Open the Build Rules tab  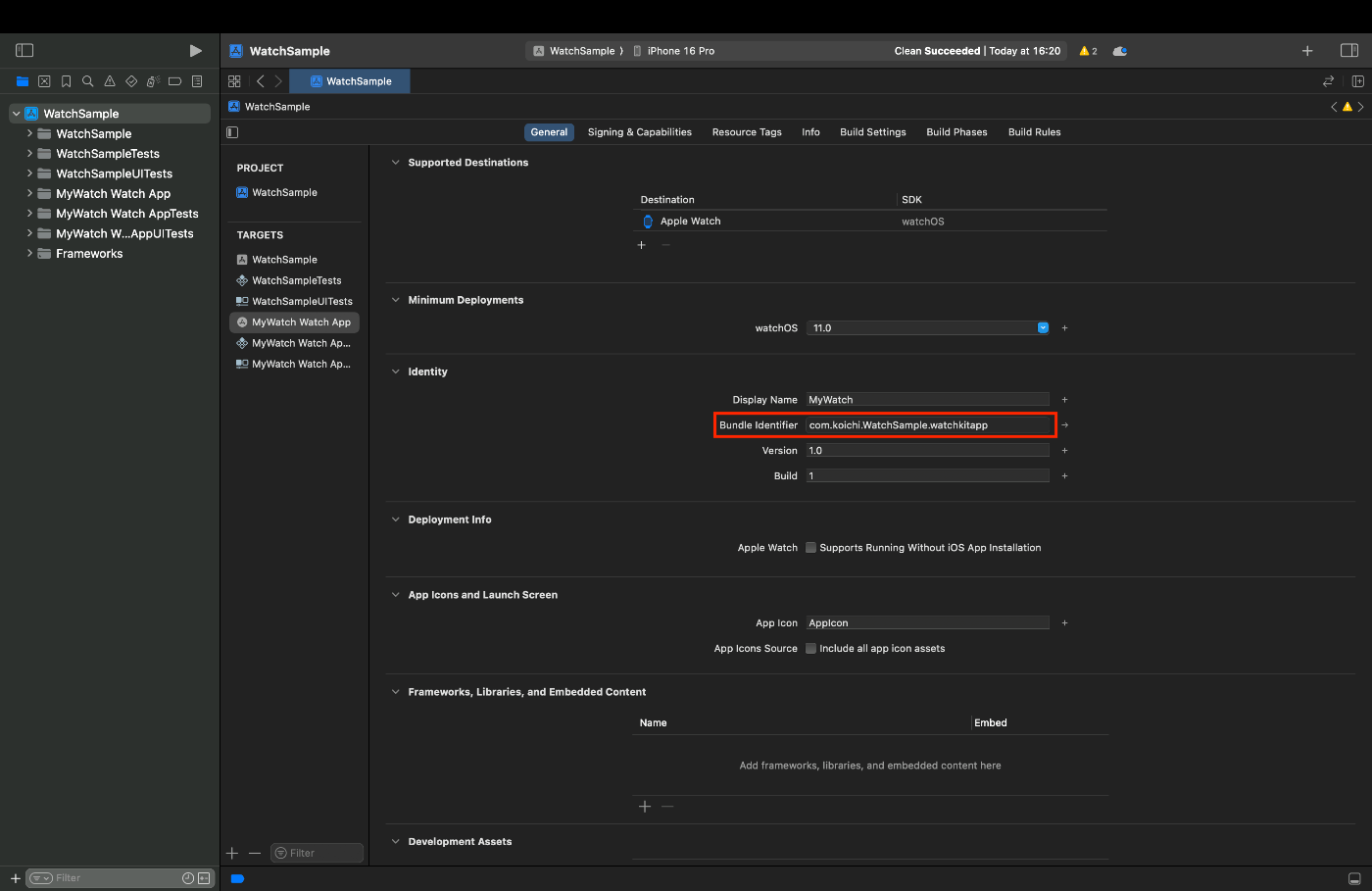(1035, 132)
